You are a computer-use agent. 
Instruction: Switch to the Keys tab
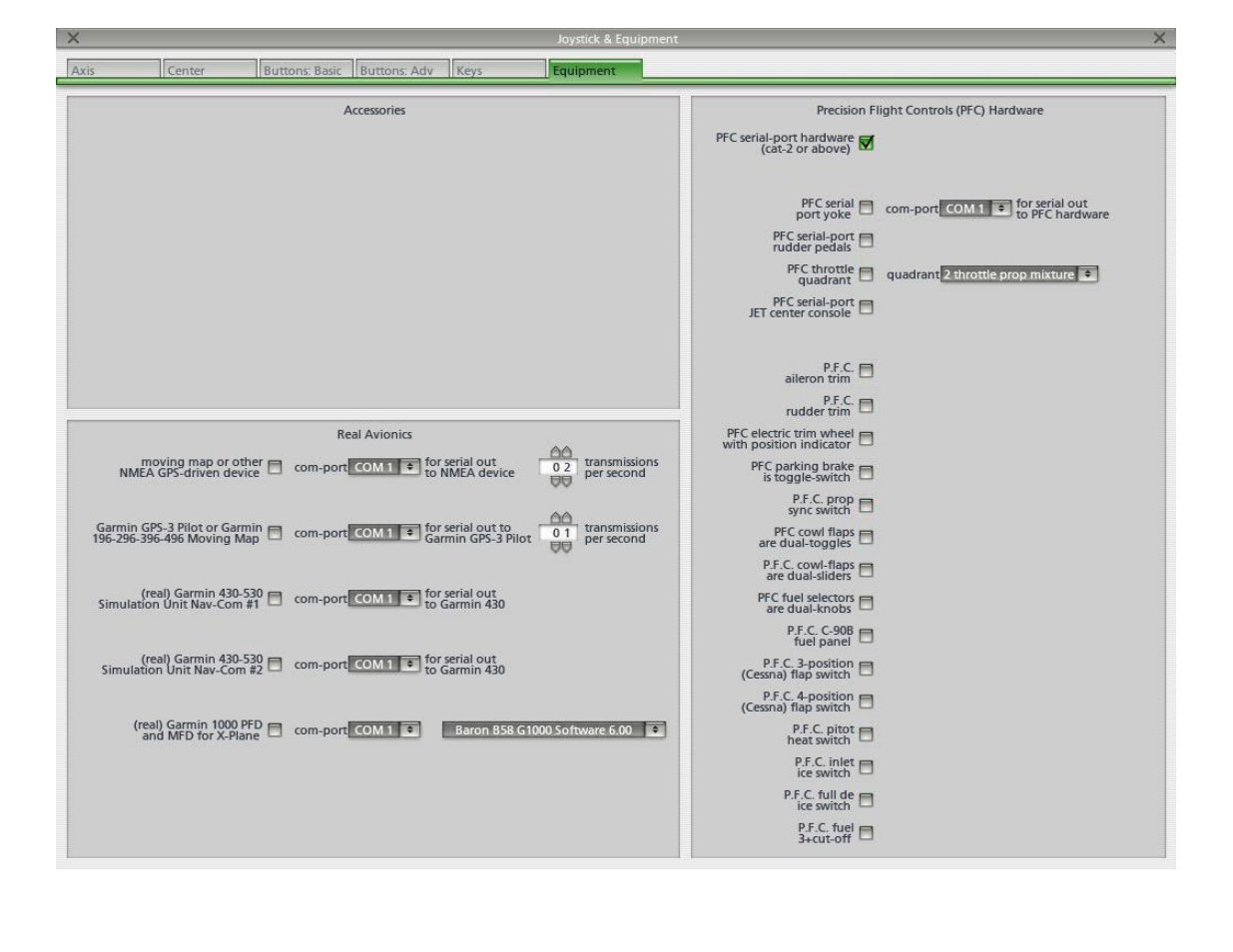[x=497, y=71]
